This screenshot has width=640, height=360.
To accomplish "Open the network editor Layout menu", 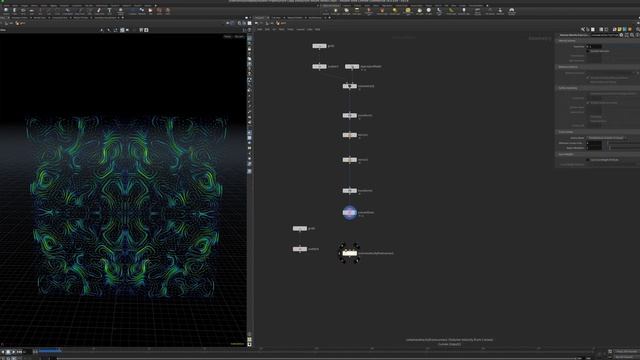I will [300, 29].
